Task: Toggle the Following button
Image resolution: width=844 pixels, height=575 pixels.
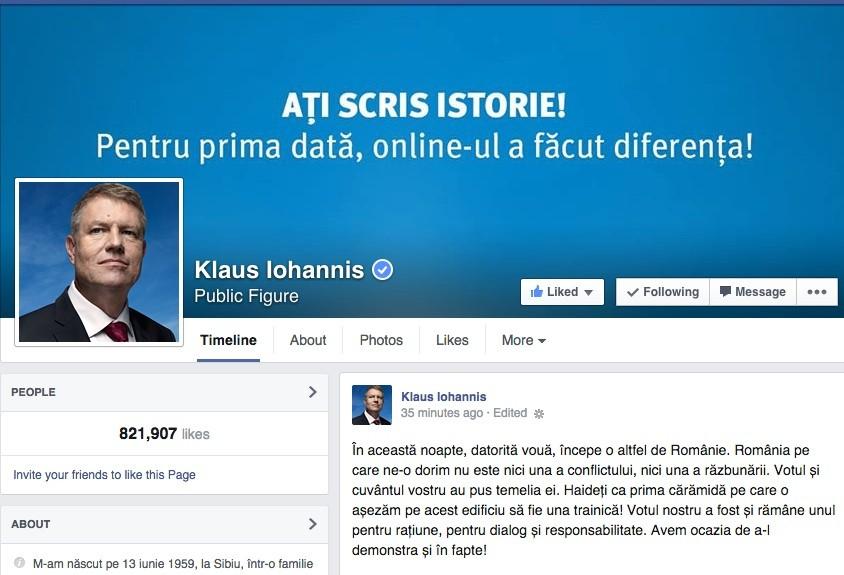Action: tap(663, 292)
